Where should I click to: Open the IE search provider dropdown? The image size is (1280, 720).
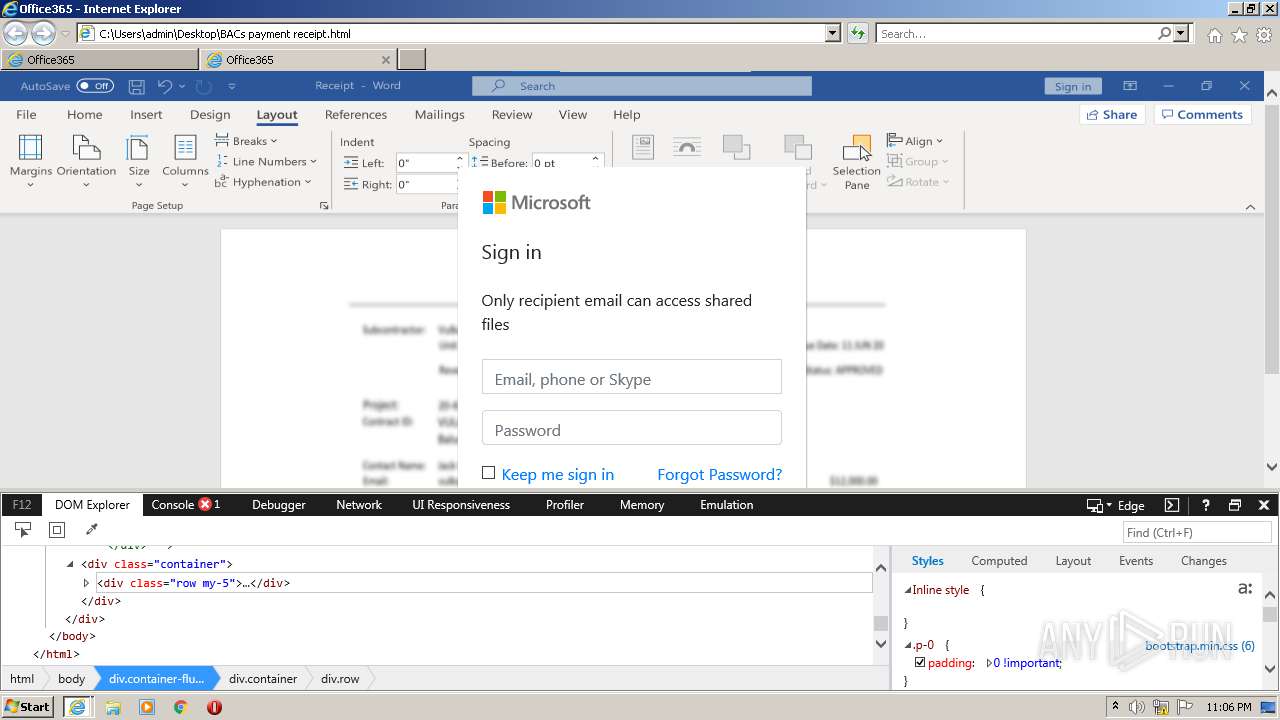click(x=1181, y=33)
